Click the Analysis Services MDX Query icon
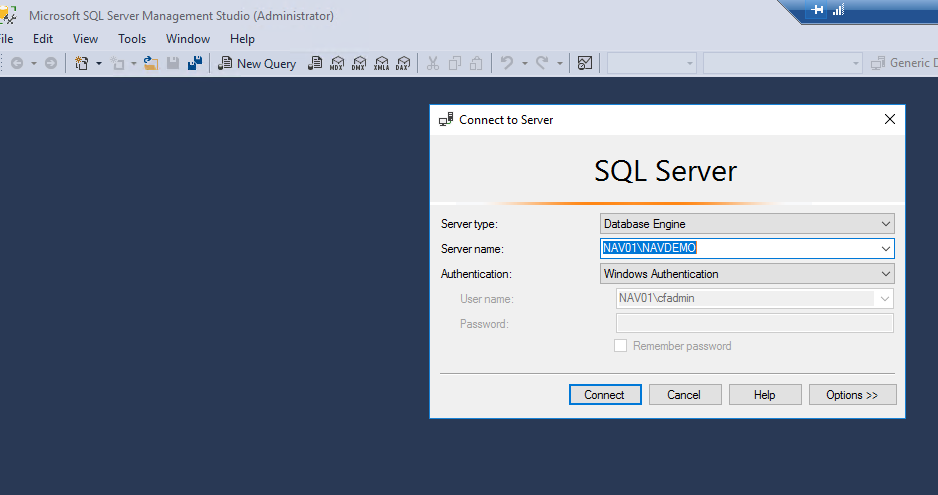Viewport: 938px width, 495px height. 338,63
